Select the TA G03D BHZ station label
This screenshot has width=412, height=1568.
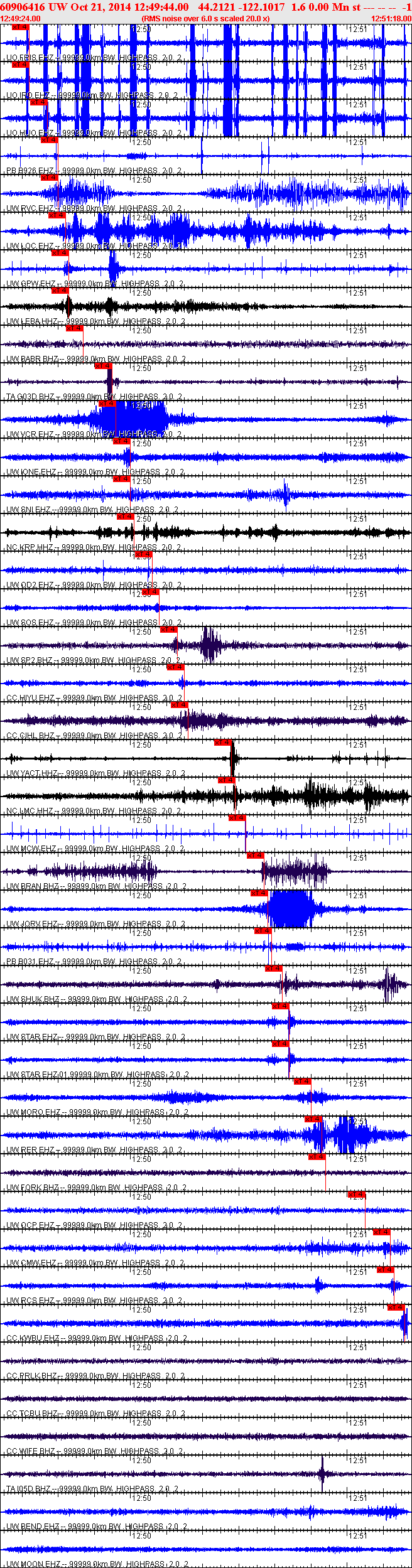(x=94, y=397)
